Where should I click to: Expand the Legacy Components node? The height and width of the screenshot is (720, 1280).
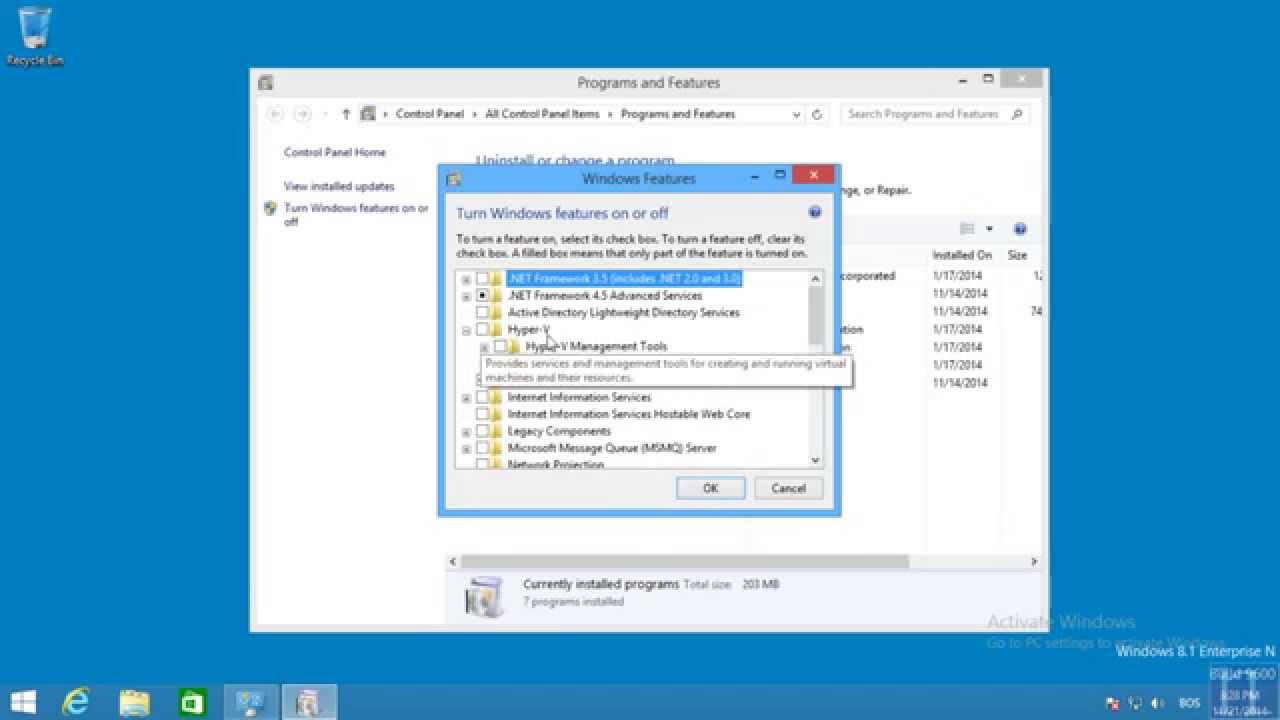[466, 432]
